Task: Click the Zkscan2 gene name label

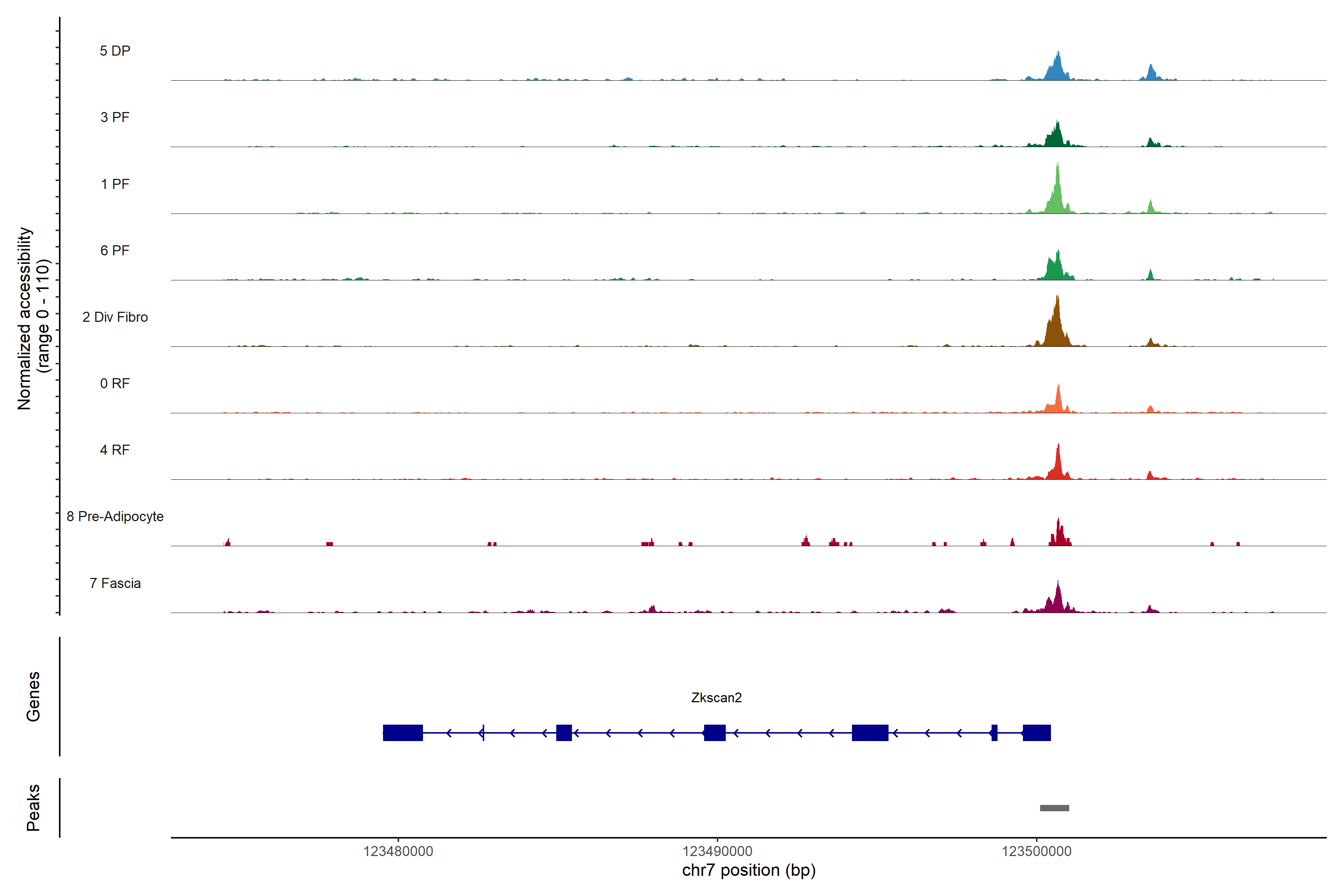Action: click(716, 698)
